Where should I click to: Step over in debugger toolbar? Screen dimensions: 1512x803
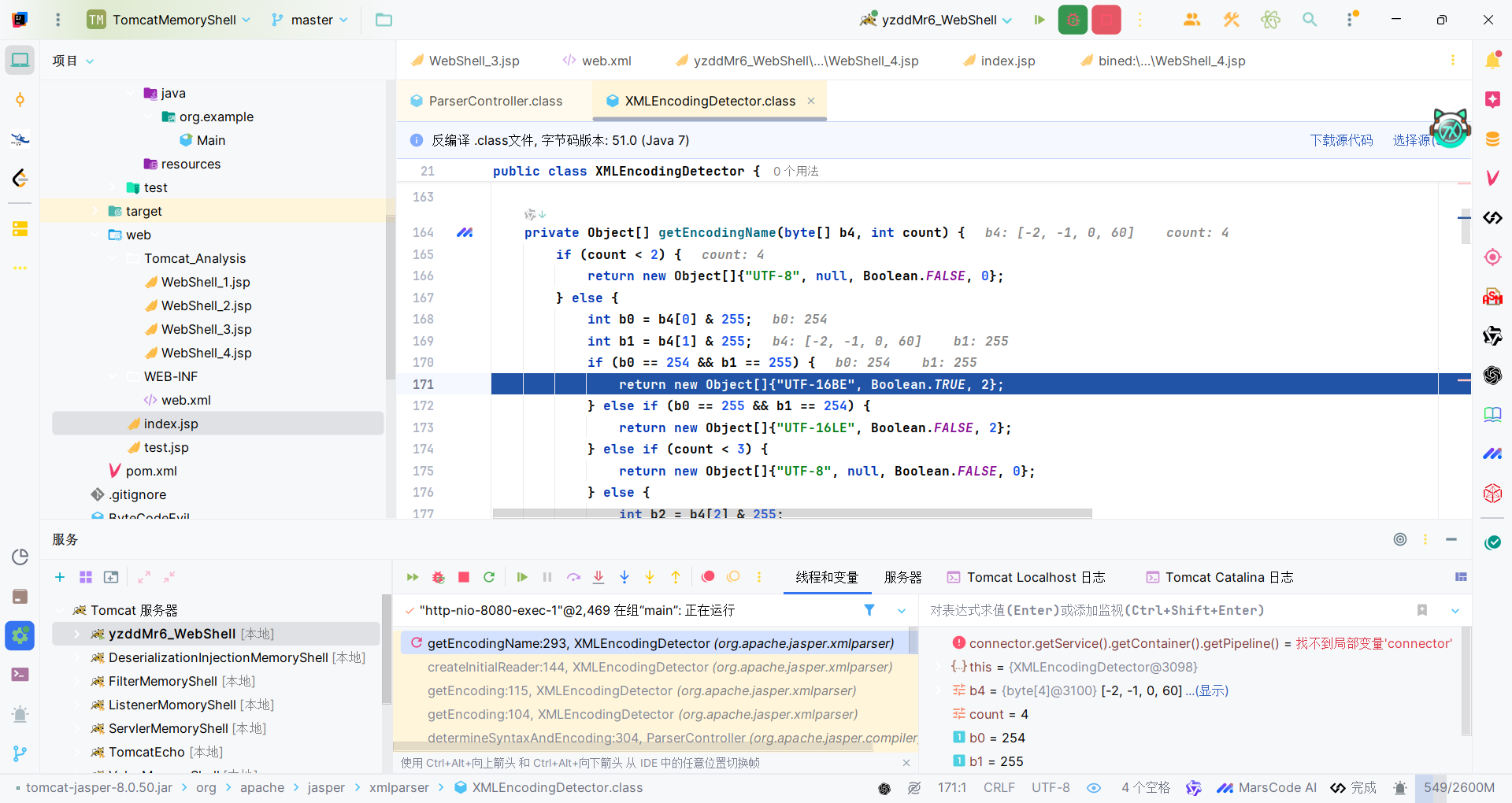[573, 577]
